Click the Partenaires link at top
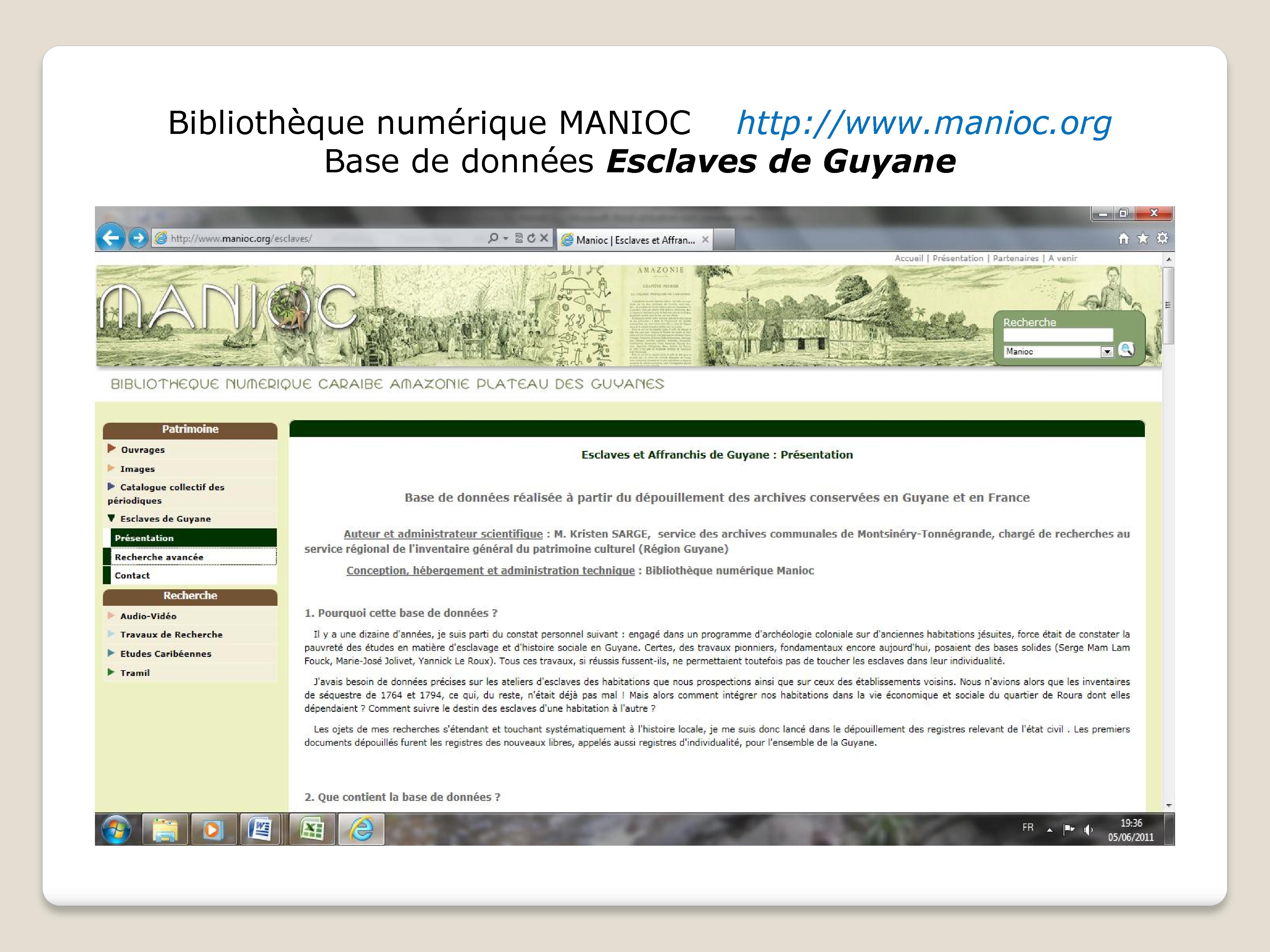Screen dimensions: 1270x952 (x=1016, y=258)
